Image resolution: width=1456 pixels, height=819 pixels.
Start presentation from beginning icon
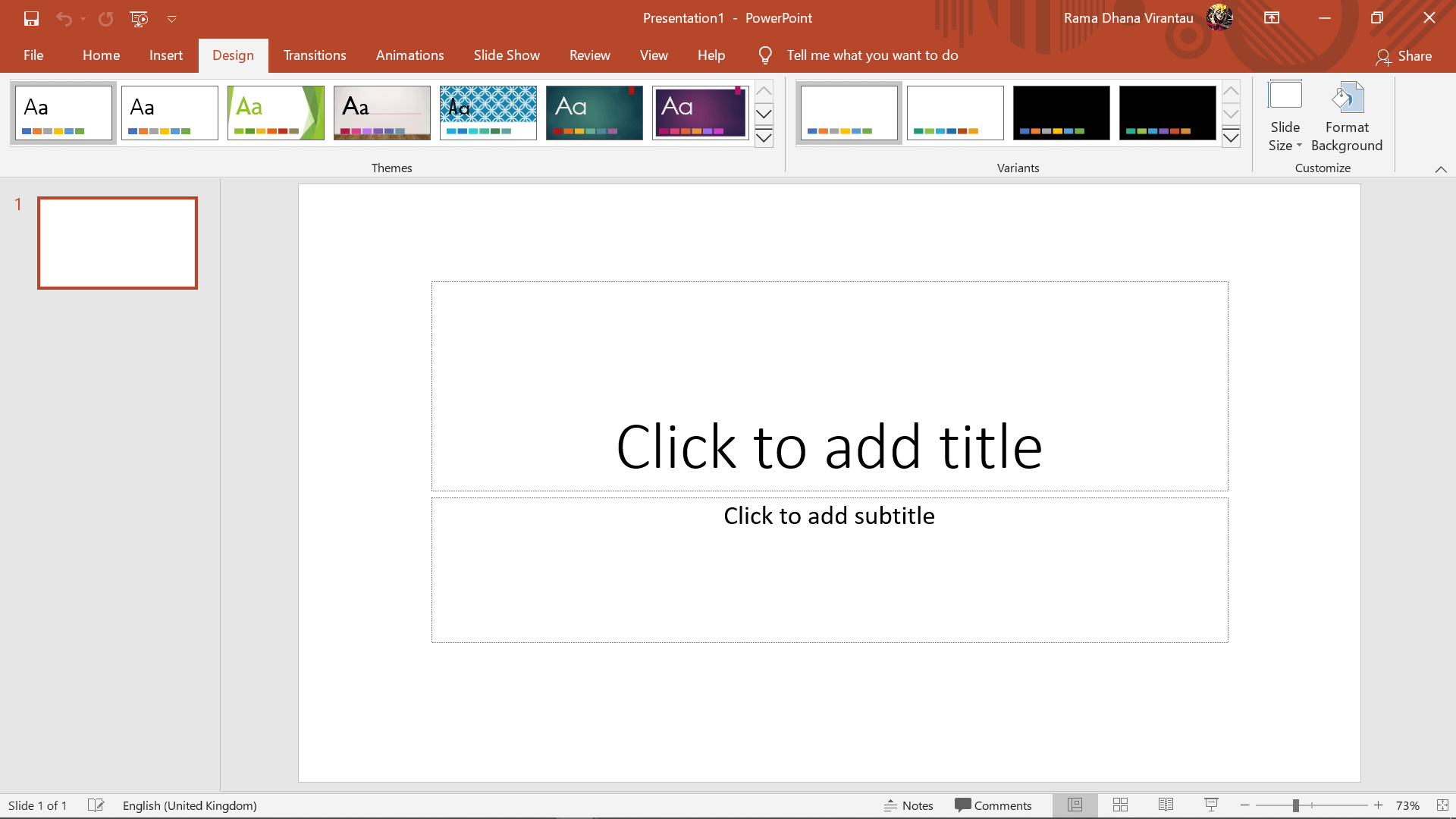[x=139, y=18]
